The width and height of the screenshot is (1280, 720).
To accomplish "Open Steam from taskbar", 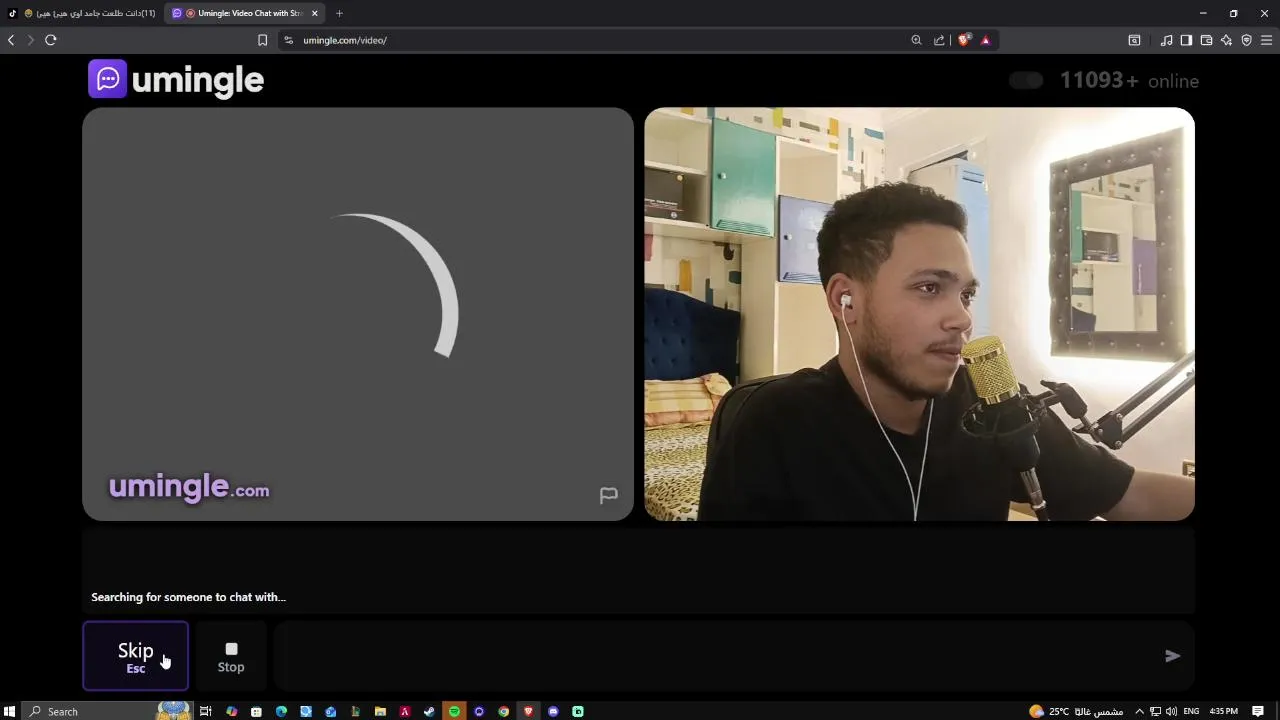I will pos(429,711).
